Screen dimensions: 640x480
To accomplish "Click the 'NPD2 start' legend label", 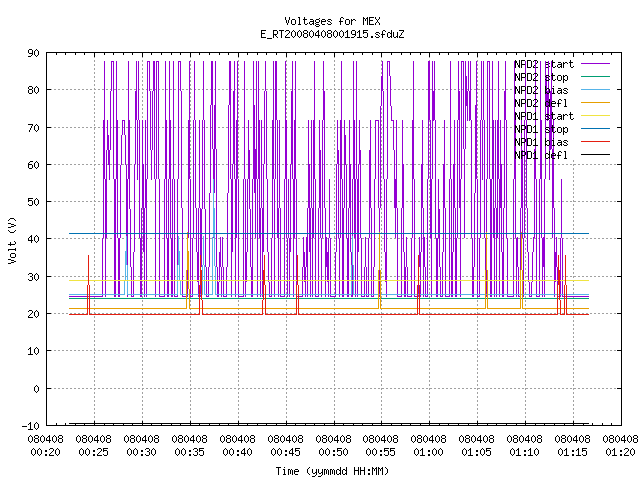I will tap(544, 64).
